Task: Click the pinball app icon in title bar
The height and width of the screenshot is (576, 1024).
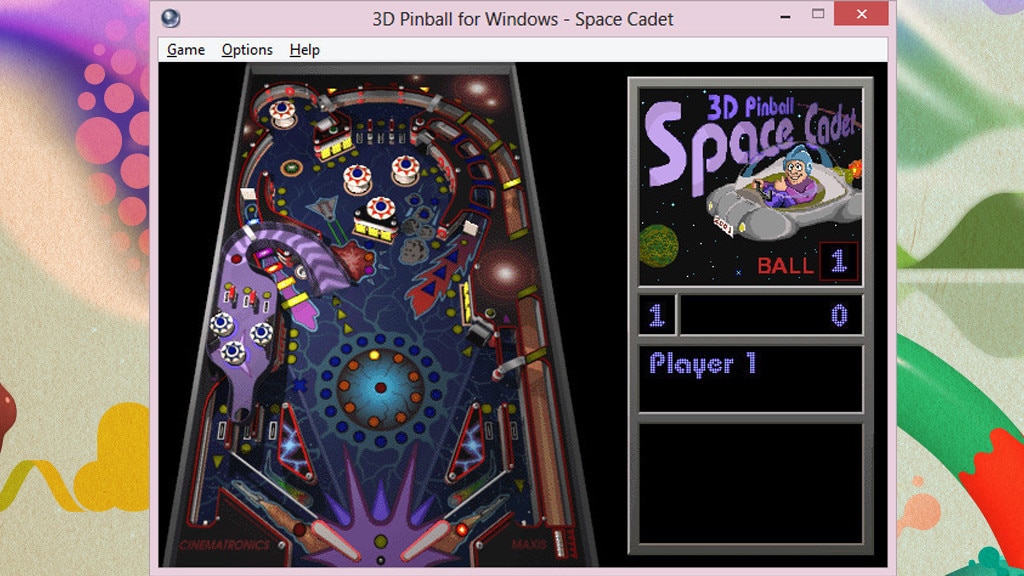Action: click(170, 18)
